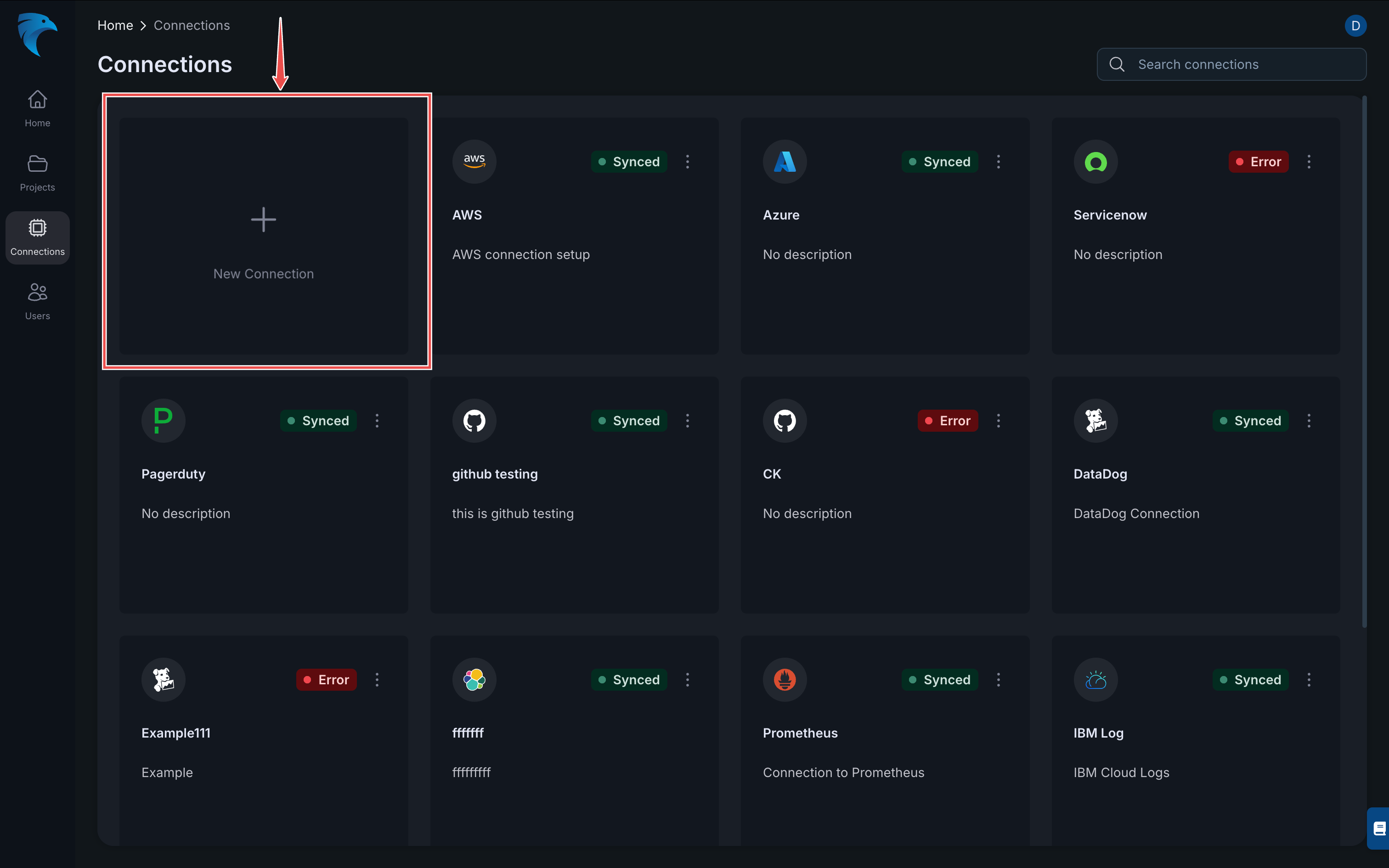Click the GitHub icon on github testing card
This screenshot has width=1389, height=868.
474,420
